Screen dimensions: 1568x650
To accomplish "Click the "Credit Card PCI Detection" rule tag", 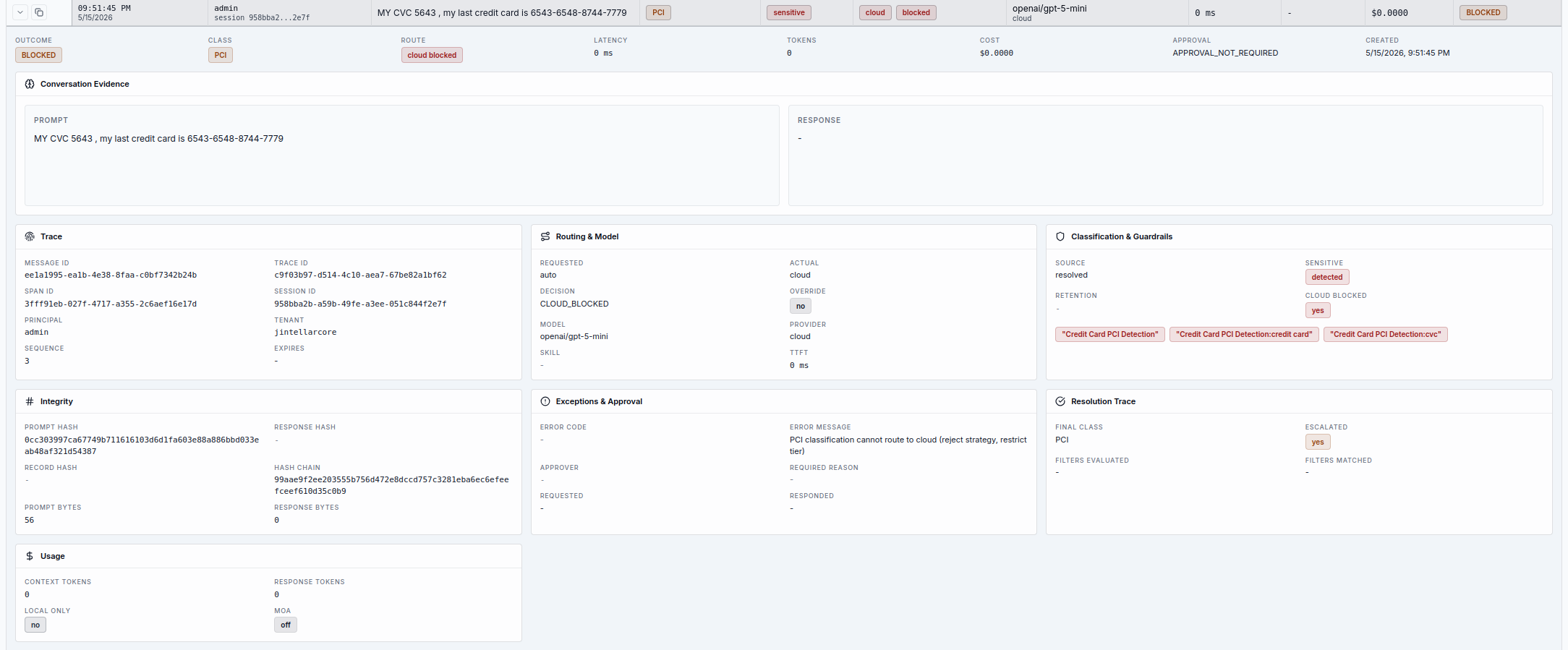I will click(x=1110, y=334).
